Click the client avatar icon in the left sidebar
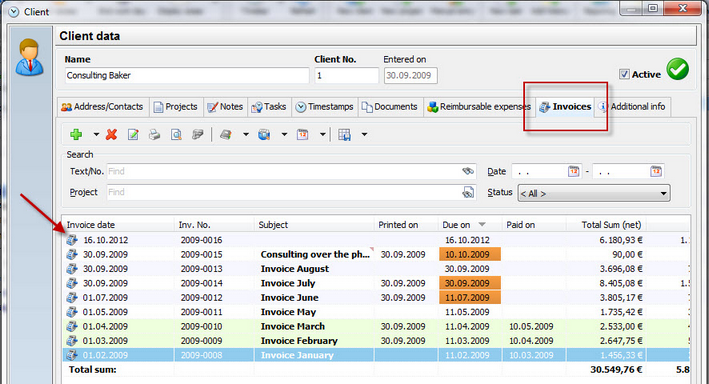The width and height of the screenshot is (709, 384). pos(29,57)
